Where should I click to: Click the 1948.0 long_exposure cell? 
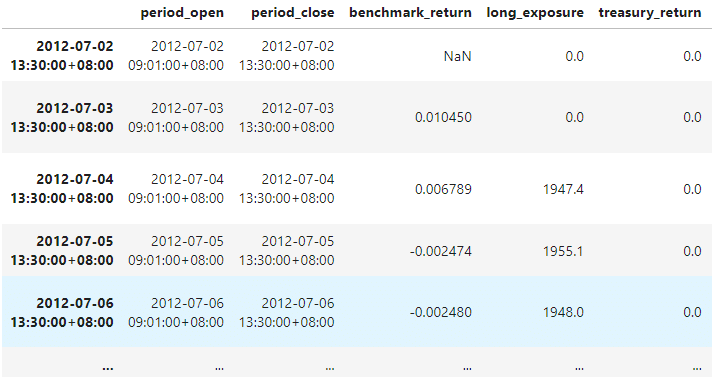(x=563, y=313)
